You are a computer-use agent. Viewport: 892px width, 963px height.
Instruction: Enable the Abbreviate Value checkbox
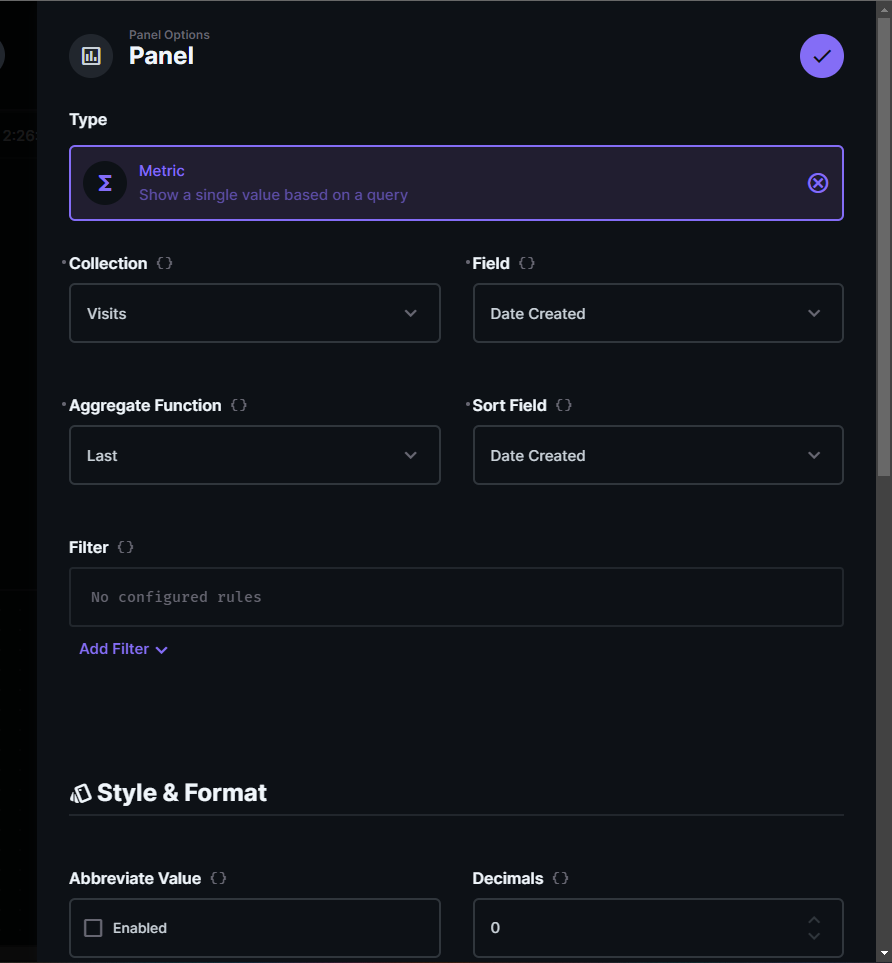(93, 927)
